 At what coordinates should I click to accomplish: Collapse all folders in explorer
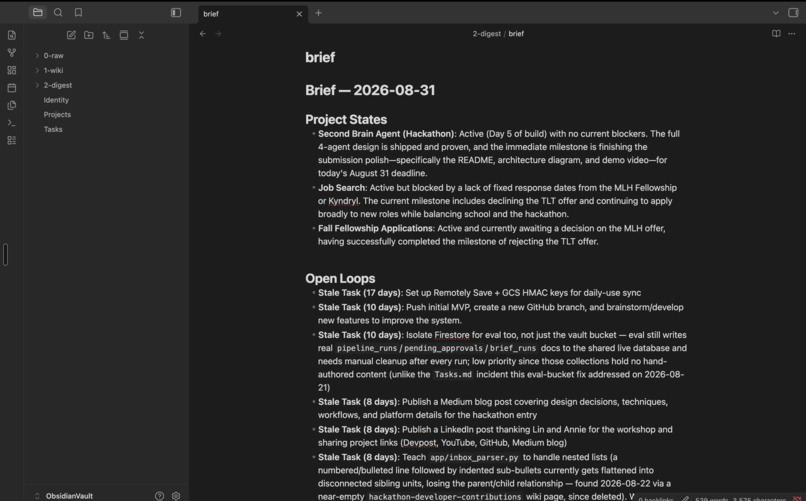[141, 35]
